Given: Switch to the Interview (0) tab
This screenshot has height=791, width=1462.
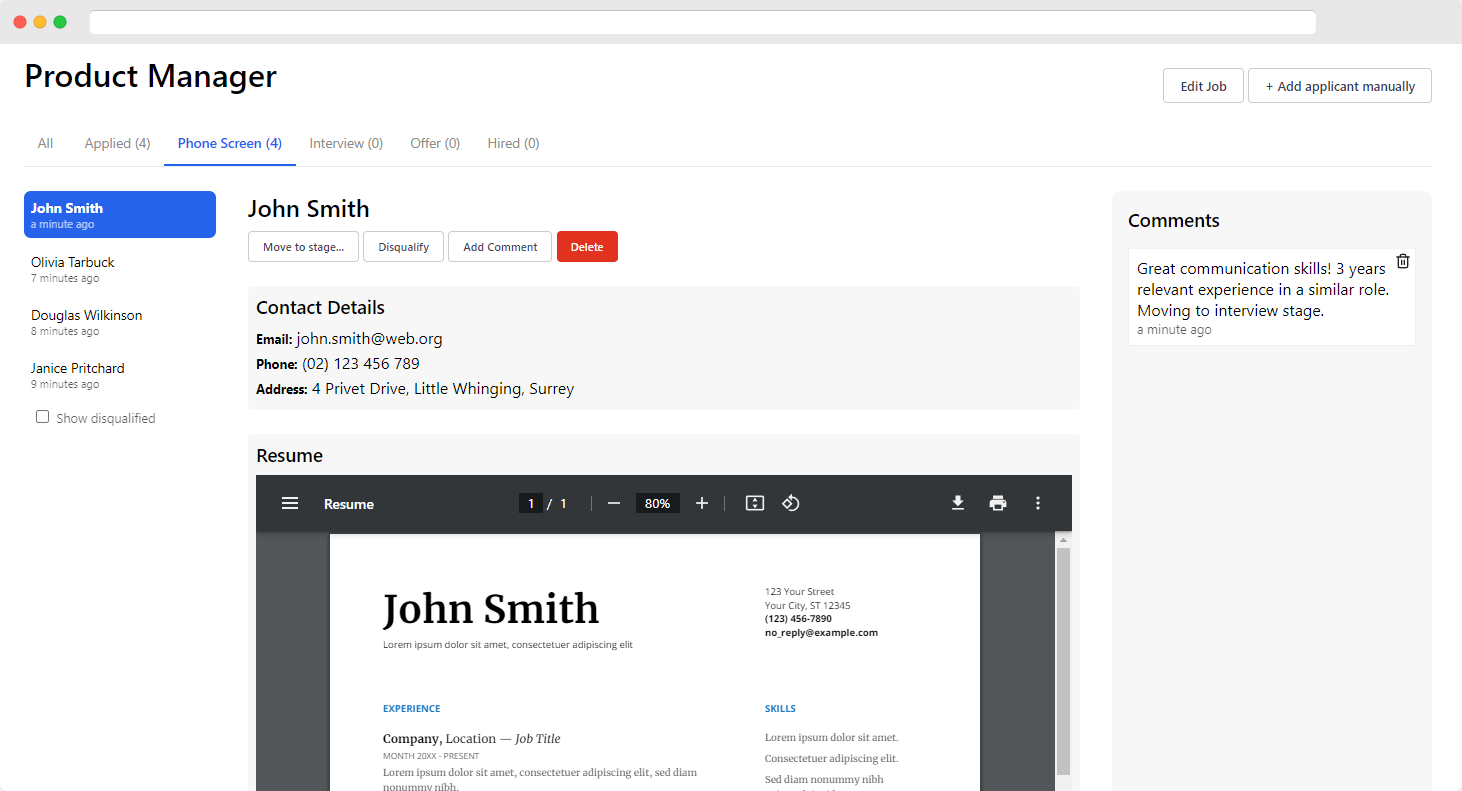Looking at the screenshot, I should 346,143.
